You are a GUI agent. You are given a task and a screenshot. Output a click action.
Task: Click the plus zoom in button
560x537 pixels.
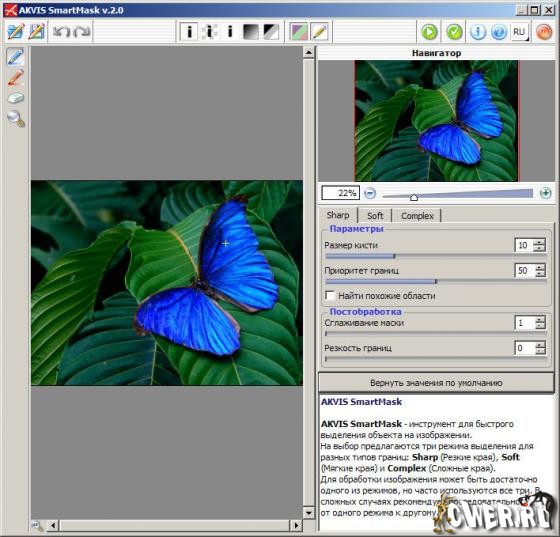tap(545, 193)
